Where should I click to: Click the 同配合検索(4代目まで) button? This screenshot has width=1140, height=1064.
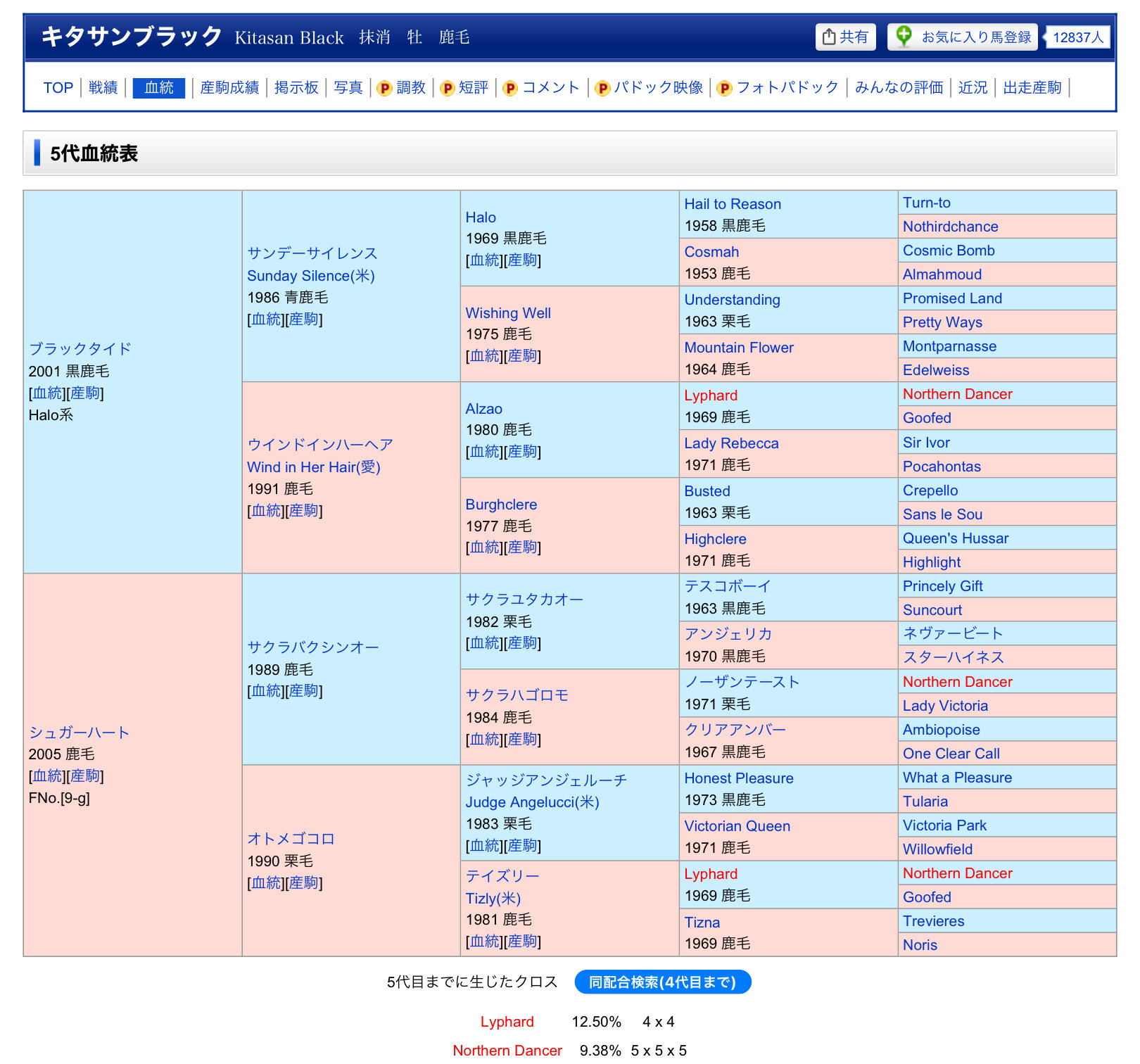pos(663,982)
